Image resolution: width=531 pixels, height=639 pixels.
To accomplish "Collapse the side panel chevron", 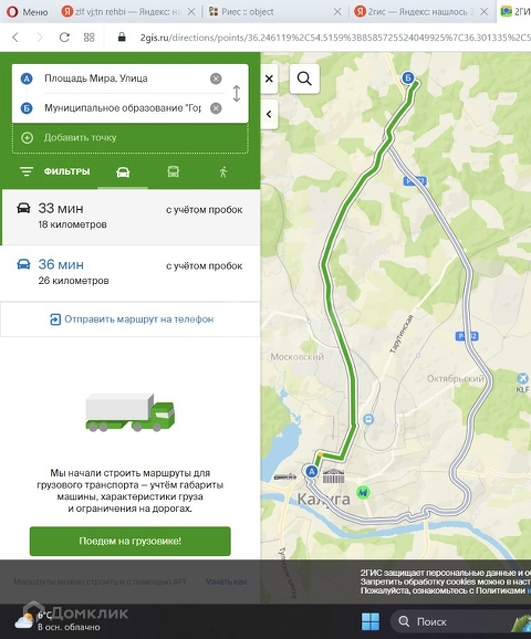I will (269, 114).
